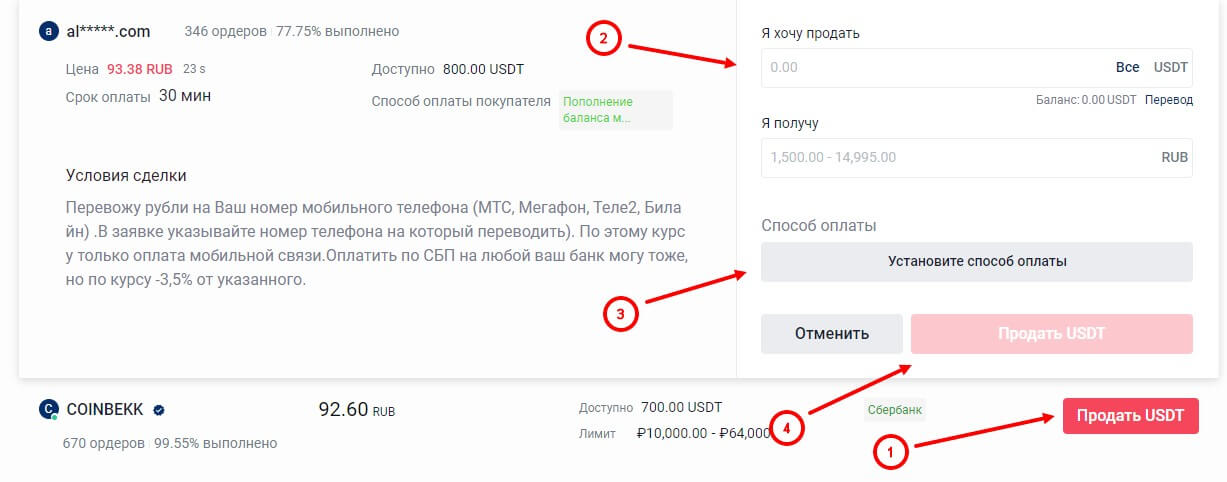1227x482 pixels.
Task: Click the numbered annotation circle 3
Action: point(620,314)
